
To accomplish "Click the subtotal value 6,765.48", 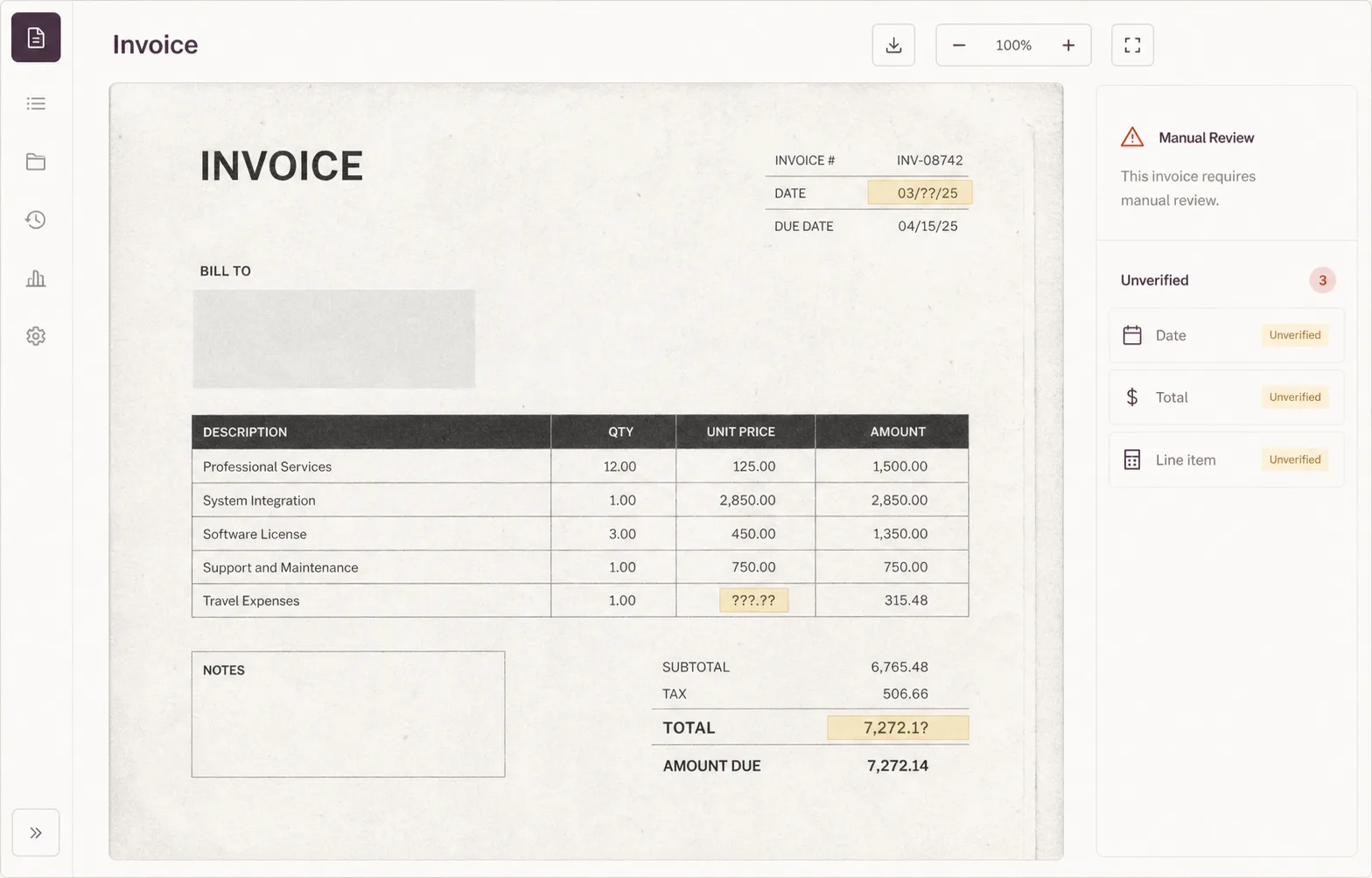I will click(899, 667).
